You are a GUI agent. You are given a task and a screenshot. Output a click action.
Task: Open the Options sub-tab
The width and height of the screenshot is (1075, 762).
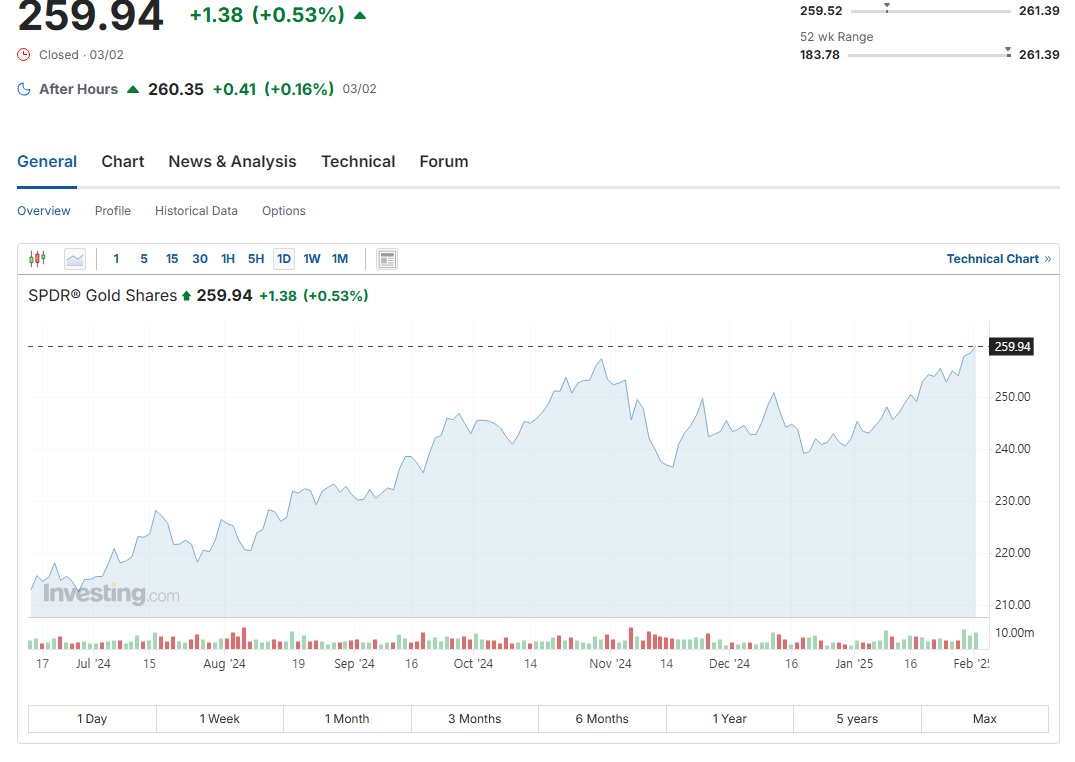284,211
